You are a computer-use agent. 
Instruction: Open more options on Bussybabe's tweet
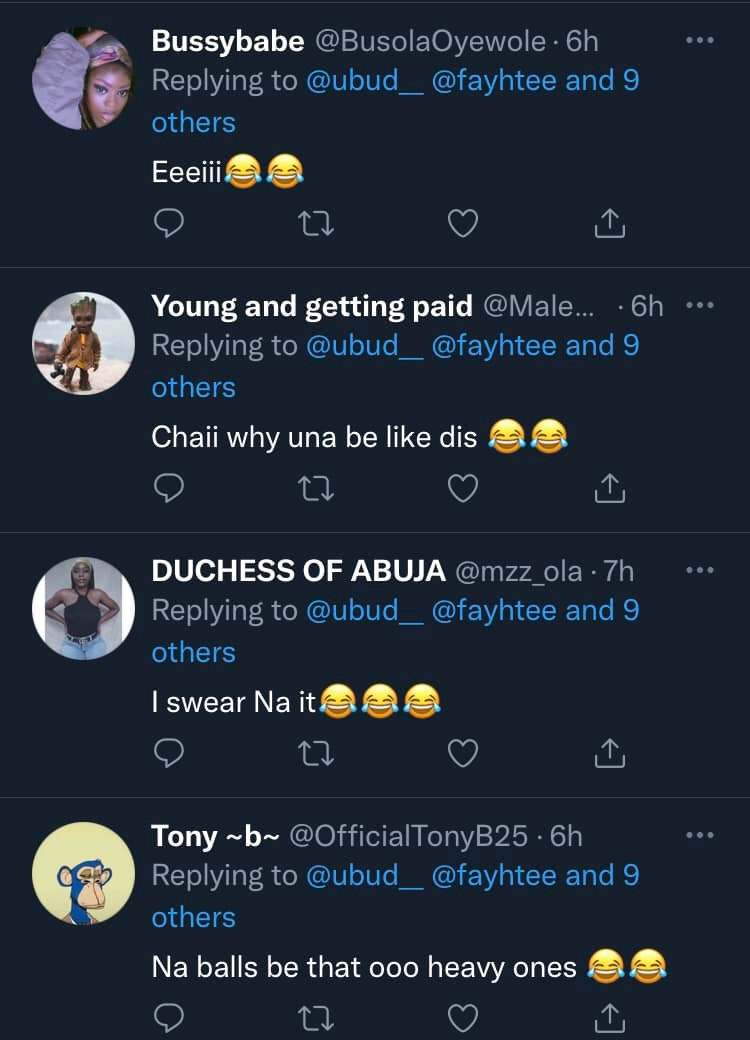[x=700, y=41]
